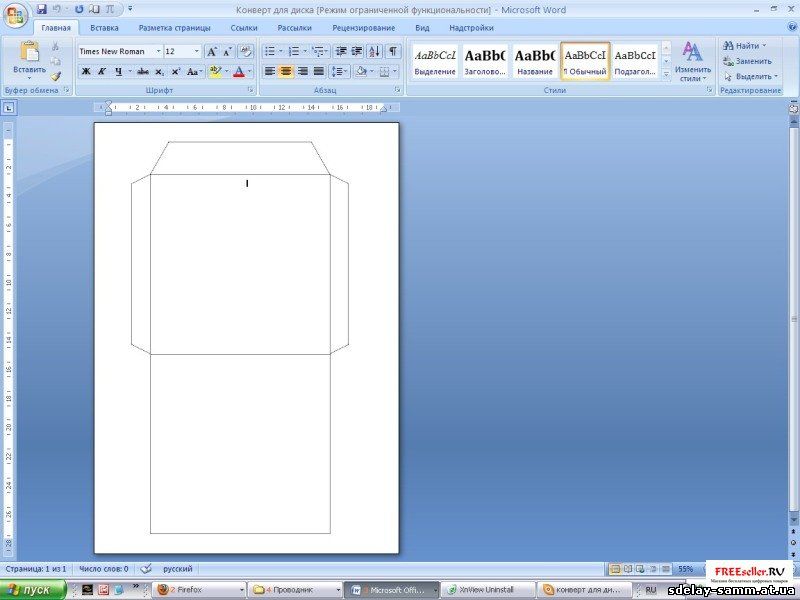Shrink font size with the smaller A icon
The height and width of the screenshot is (600, 800).
(x=228, y=52)
